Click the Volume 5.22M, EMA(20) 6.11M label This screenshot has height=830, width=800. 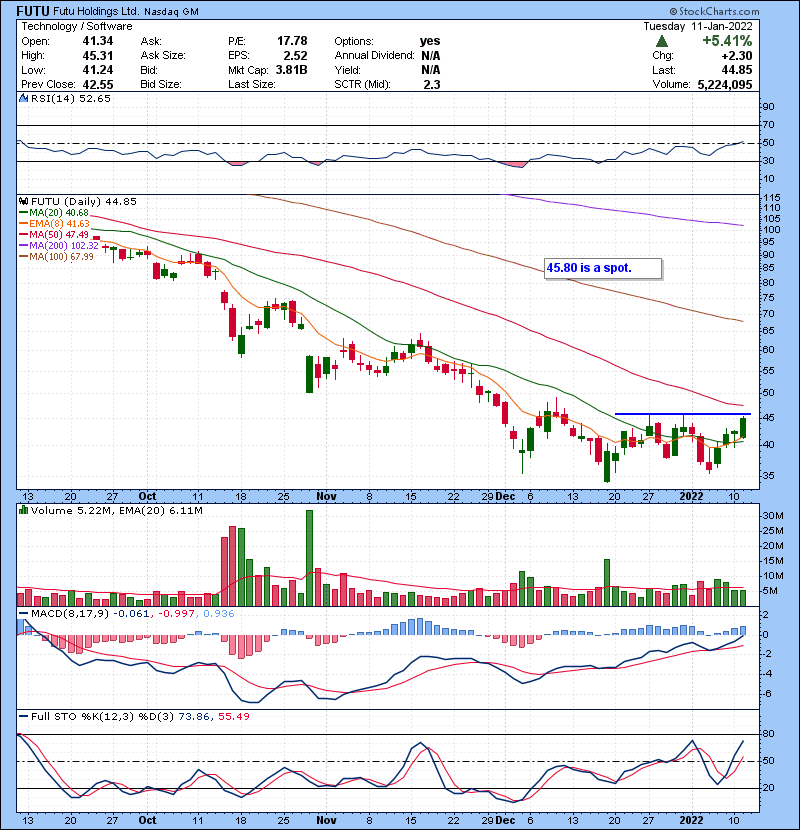(x=116, y=510)
